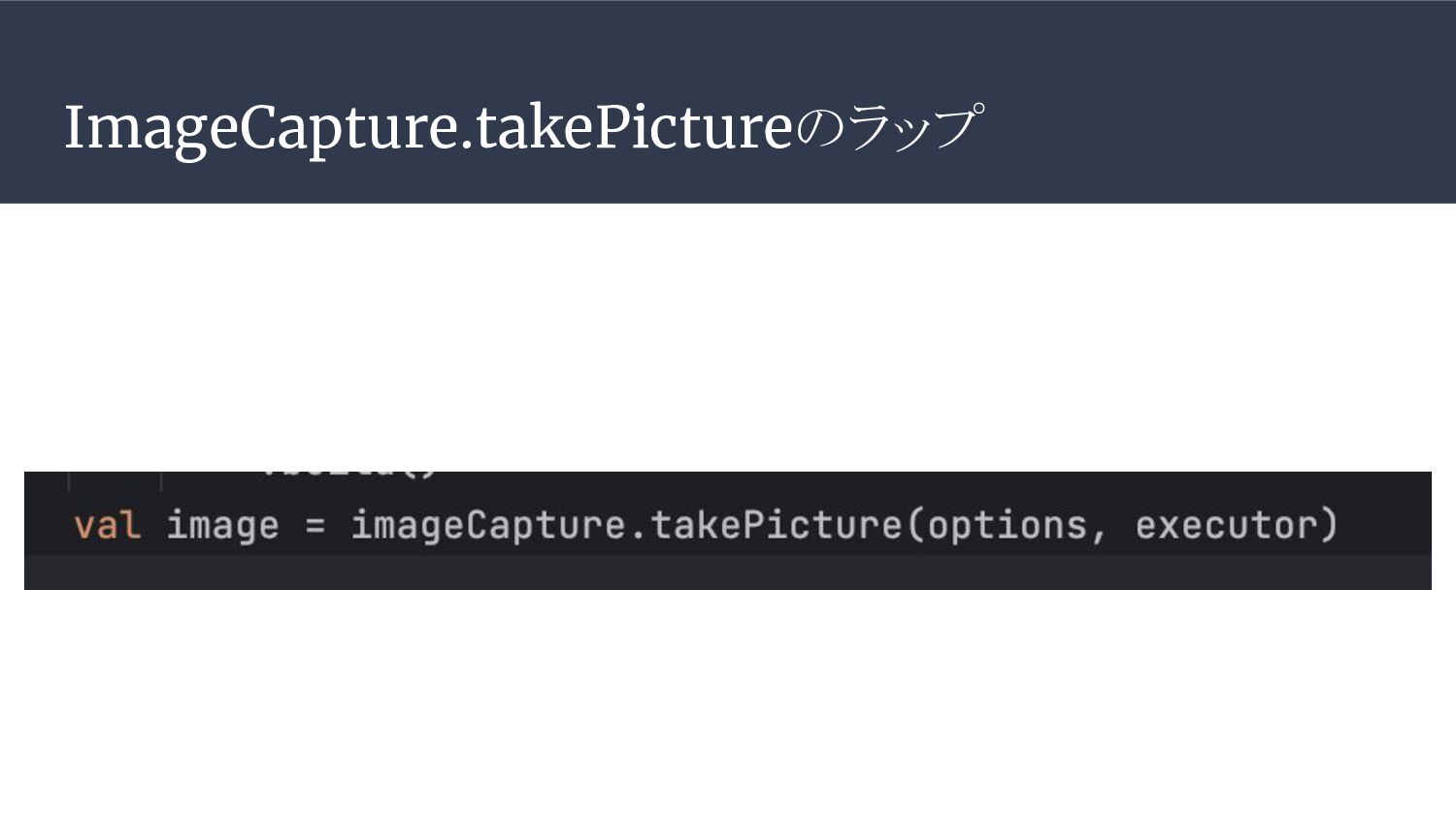1456x819 pixels.
Task: Click the val keyword in the code
Action: (107, 526)
